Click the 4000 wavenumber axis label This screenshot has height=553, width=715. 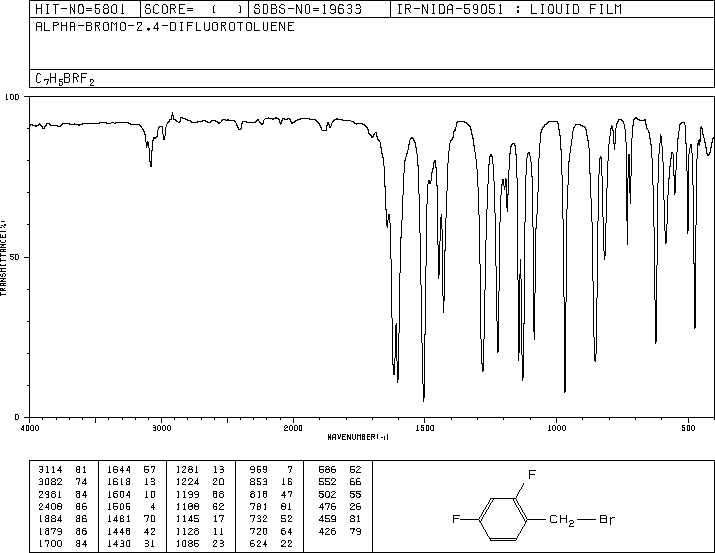30,428
